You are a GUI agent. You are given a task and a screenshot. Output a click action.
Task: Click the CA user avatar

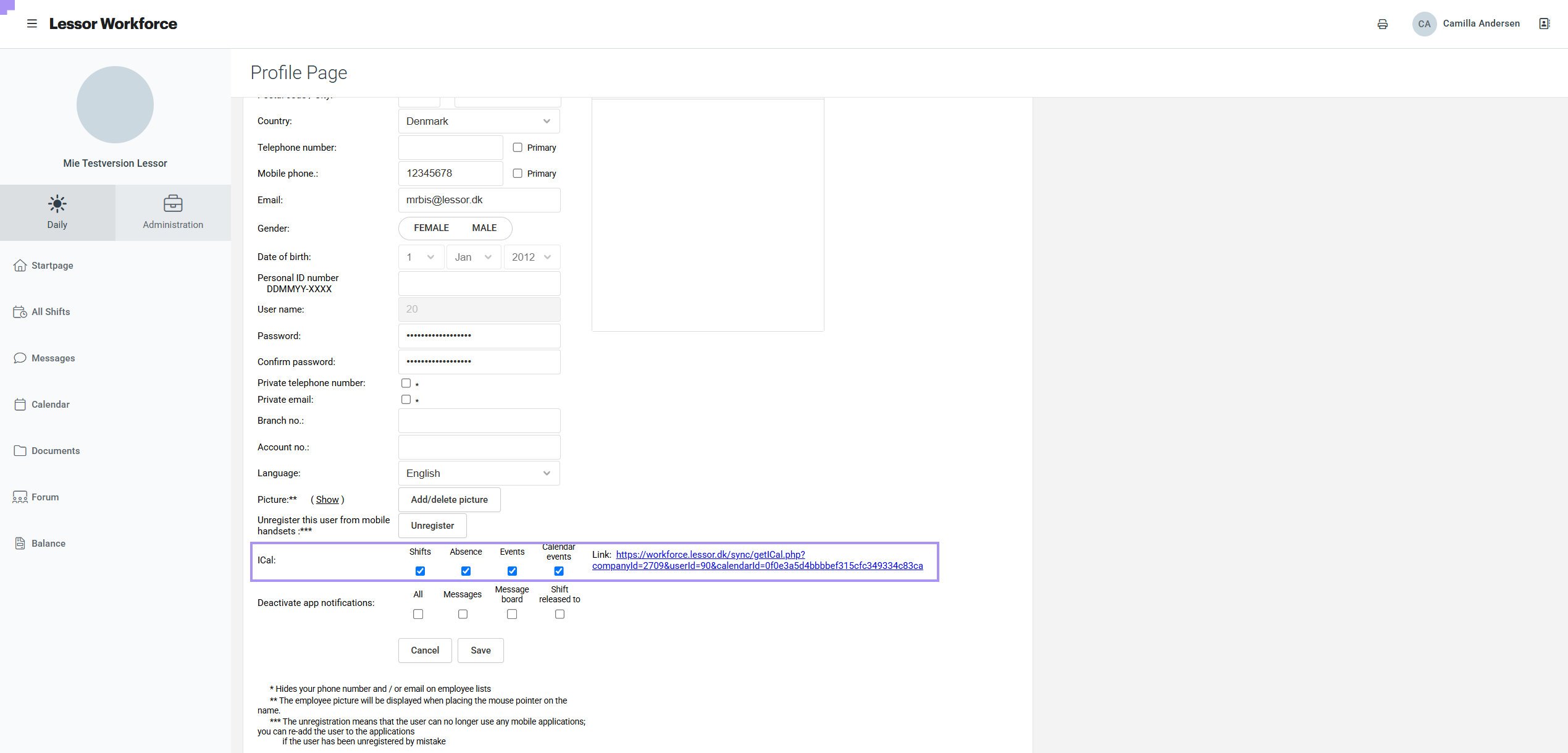1424,24
